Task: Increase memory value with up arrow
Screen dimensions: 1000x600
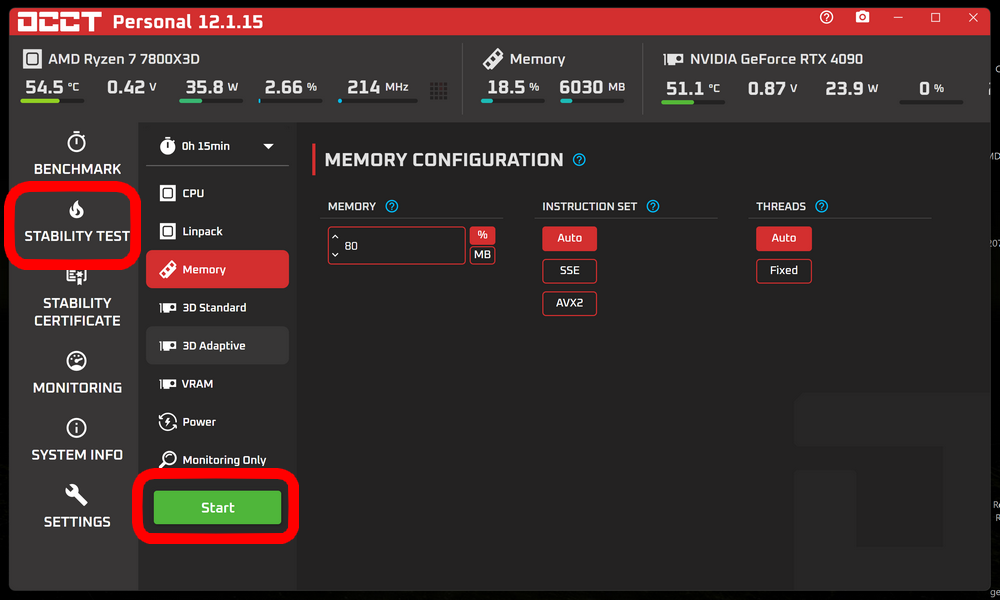Action: (x=335, y=237)
